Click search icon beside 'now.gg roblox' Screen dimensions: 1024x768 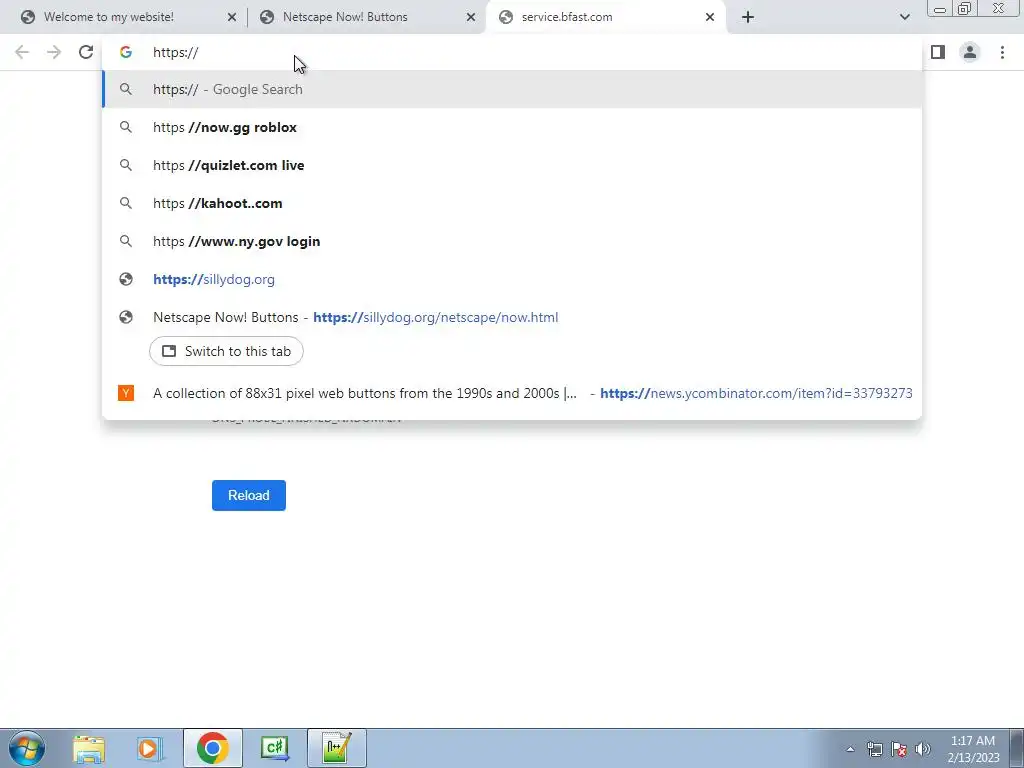click(x=126, y=127)
